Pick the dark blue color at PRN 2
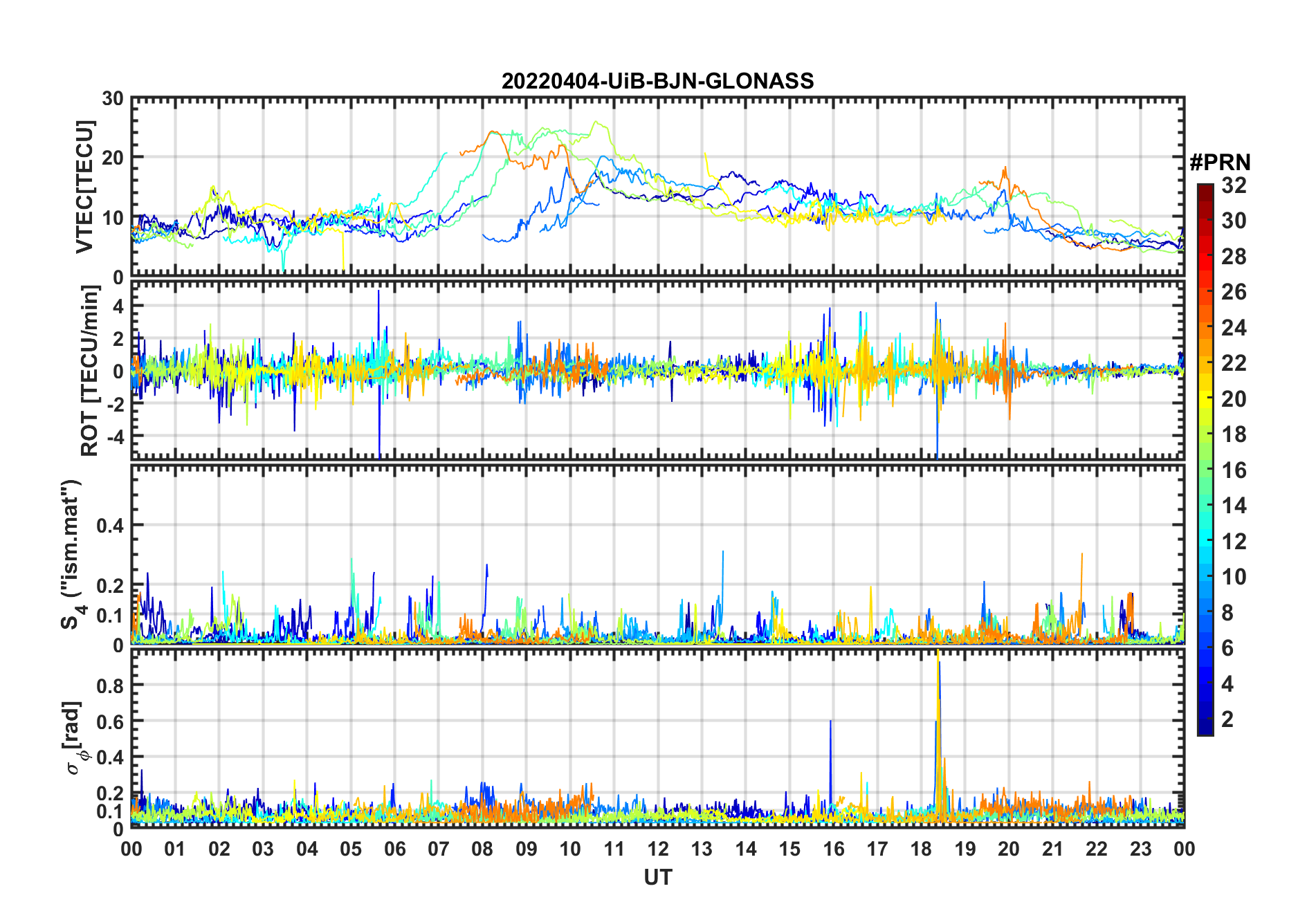 coord(1205,719)
